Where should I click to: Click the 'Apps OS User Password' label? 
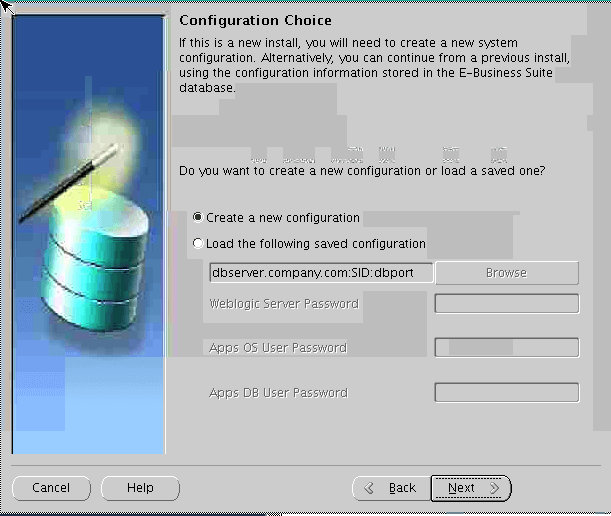tap(277, 348)
